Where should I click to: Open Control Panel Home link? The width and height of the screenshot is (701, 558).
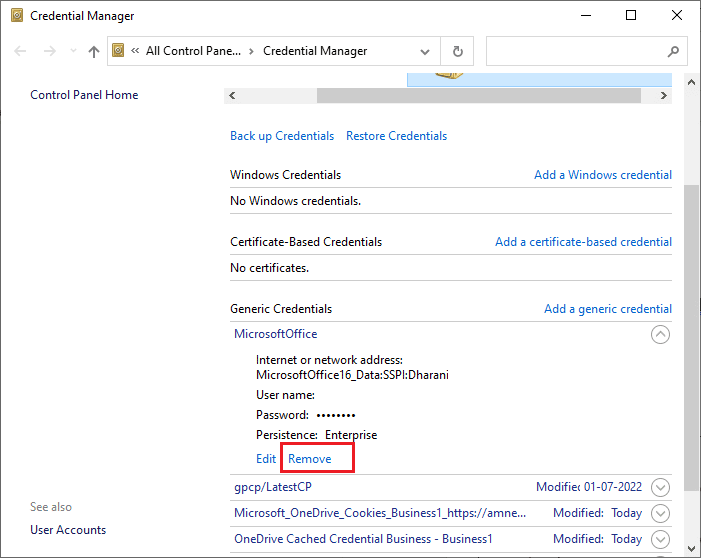coord(84,95)
